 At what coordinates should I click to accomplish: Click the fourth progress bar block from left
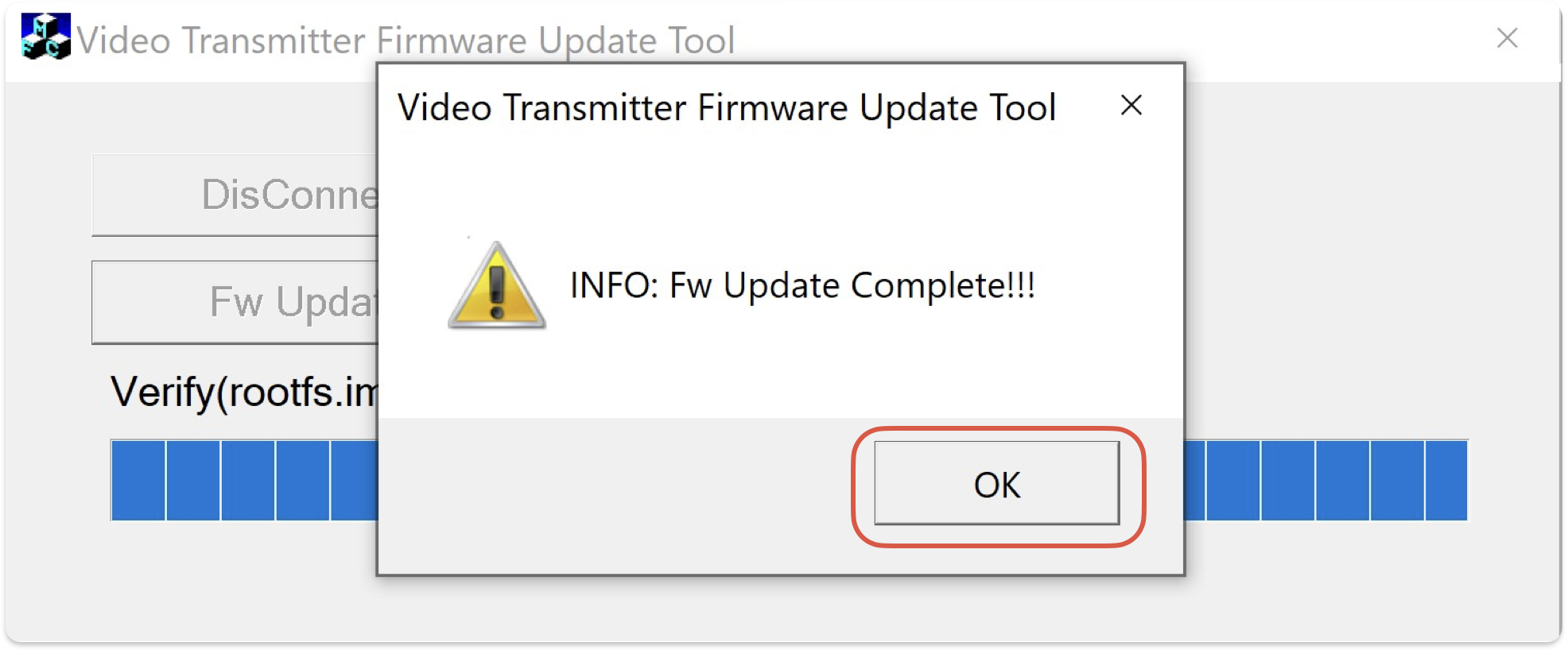[303, 481]
